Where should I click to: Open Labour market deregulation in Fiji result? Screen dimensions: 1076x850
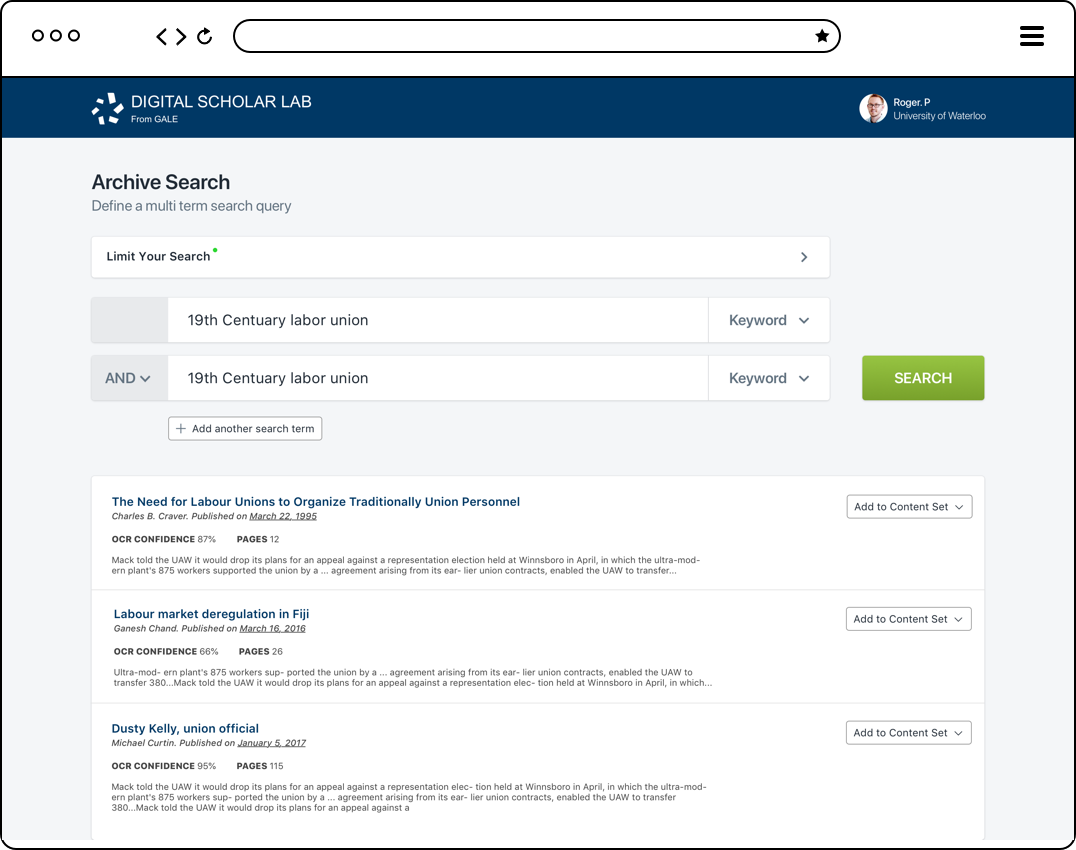click(211, 613)
